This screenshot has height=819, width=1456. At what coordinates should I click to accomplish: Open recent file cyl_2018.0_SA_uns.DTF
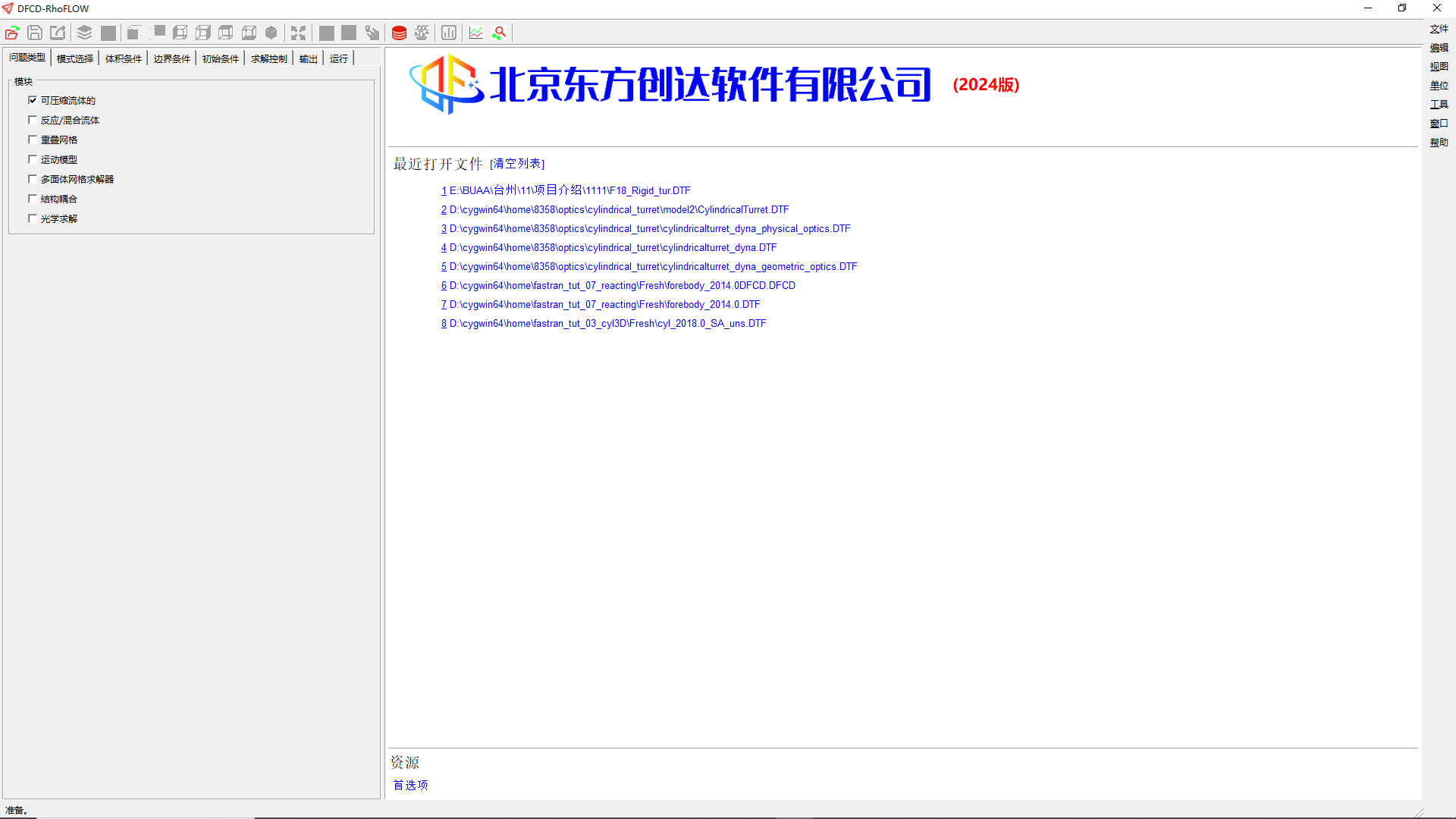pyautogui.click(x=604, y=323)
